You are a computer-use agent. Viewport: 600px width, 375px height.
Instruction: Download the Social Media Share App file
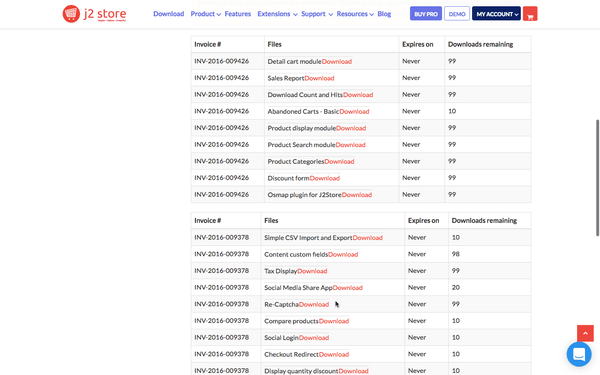[347, 287]
